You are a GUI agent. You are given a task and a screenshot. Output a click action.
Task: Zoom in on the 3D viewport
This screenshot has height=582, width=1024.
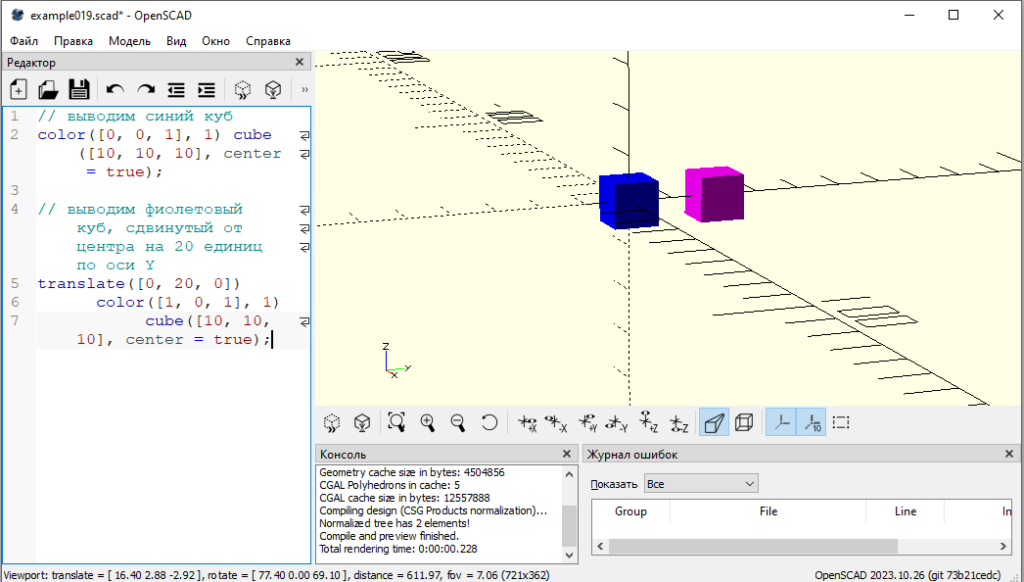pos(427,422)
